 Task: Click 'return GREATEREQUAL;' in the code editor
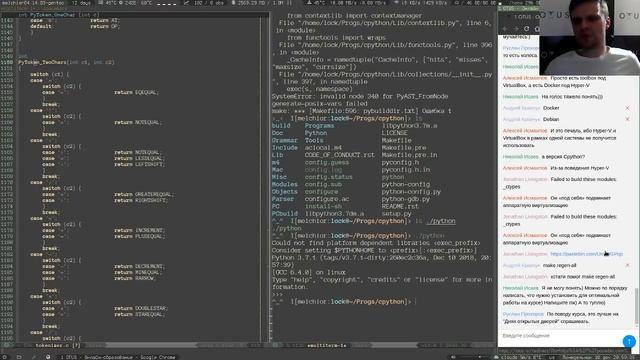tap(144, 194)
